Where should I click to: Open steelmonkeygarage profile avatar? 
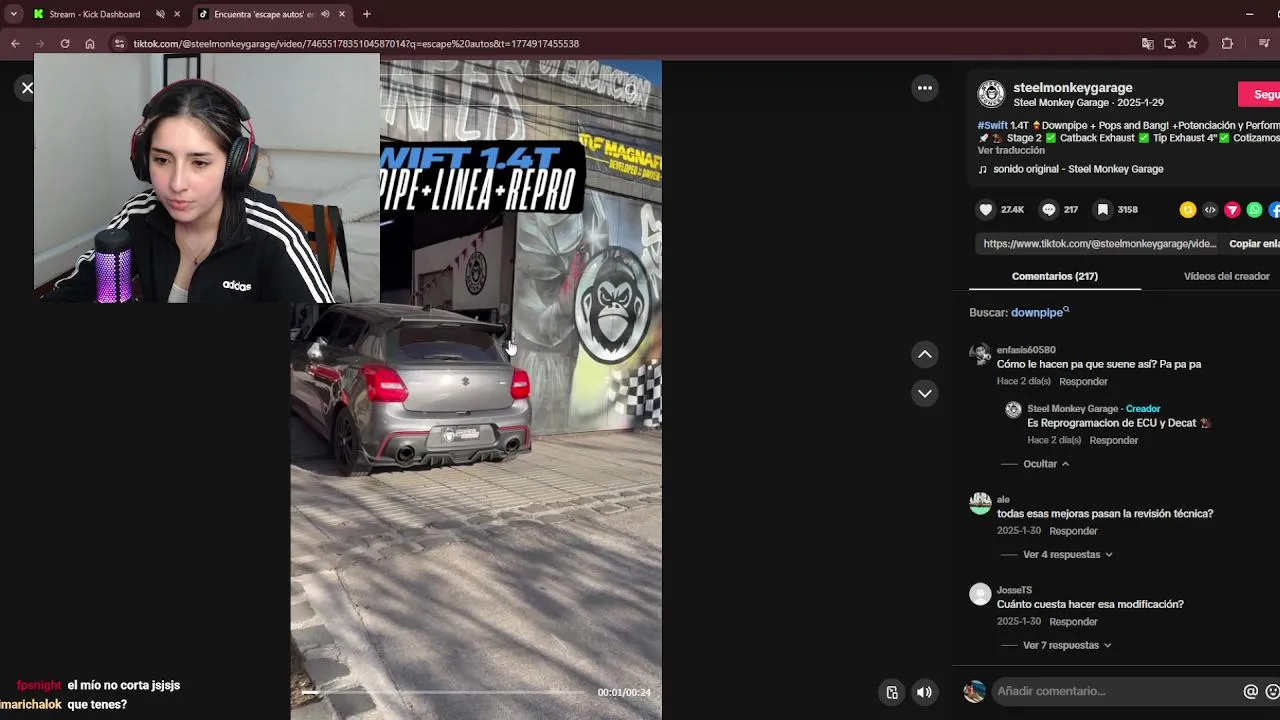pos(991,94)
